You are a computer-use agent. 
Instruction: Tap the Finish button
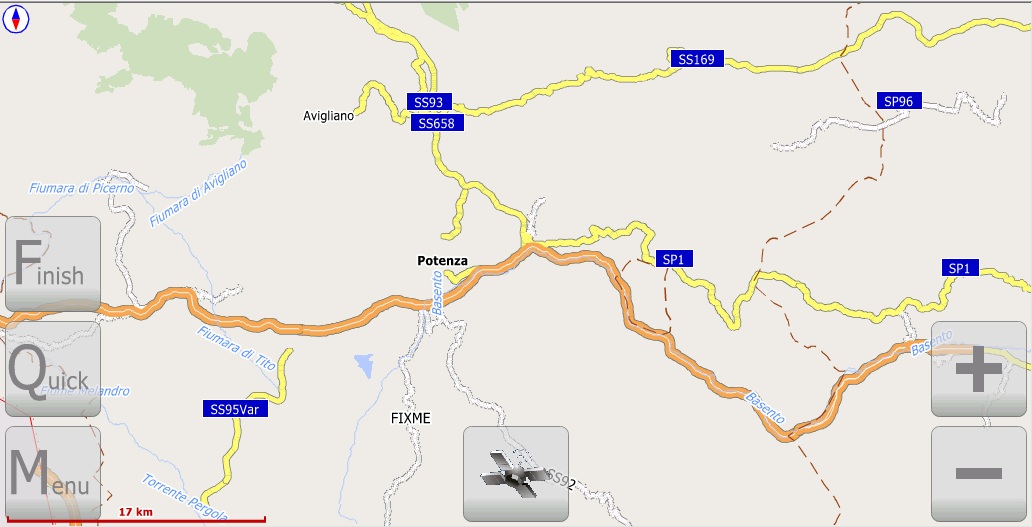(53, 264)
